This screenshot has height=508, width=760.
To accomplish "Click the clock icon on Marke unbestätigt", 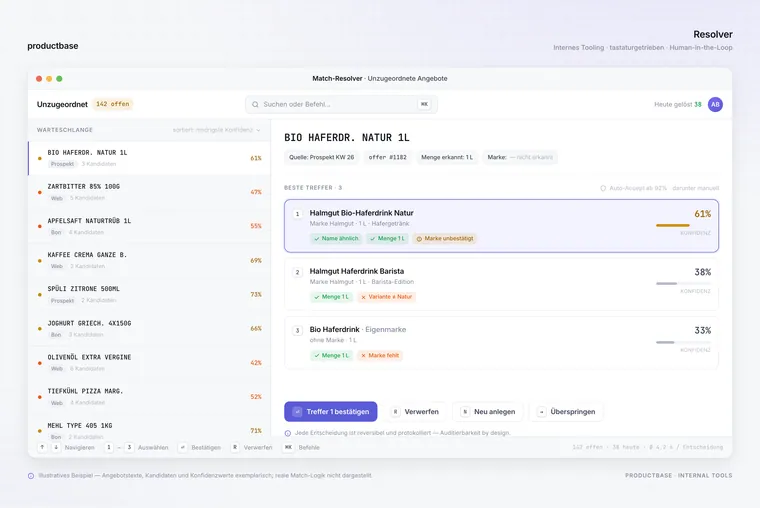I will coord(419,238).
